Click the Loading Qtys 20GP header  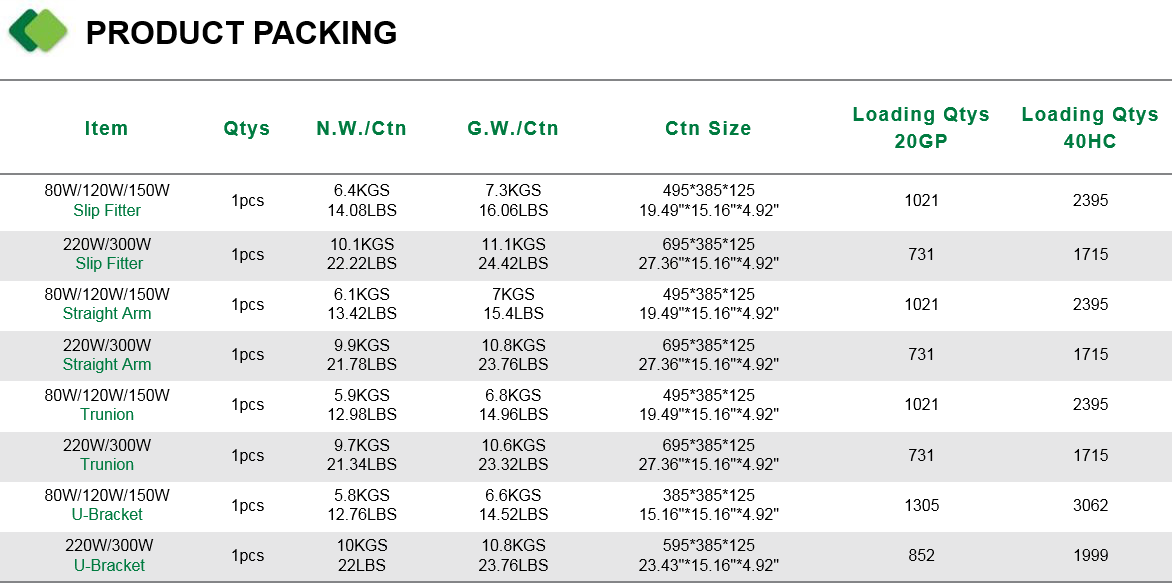pos(921,128)
